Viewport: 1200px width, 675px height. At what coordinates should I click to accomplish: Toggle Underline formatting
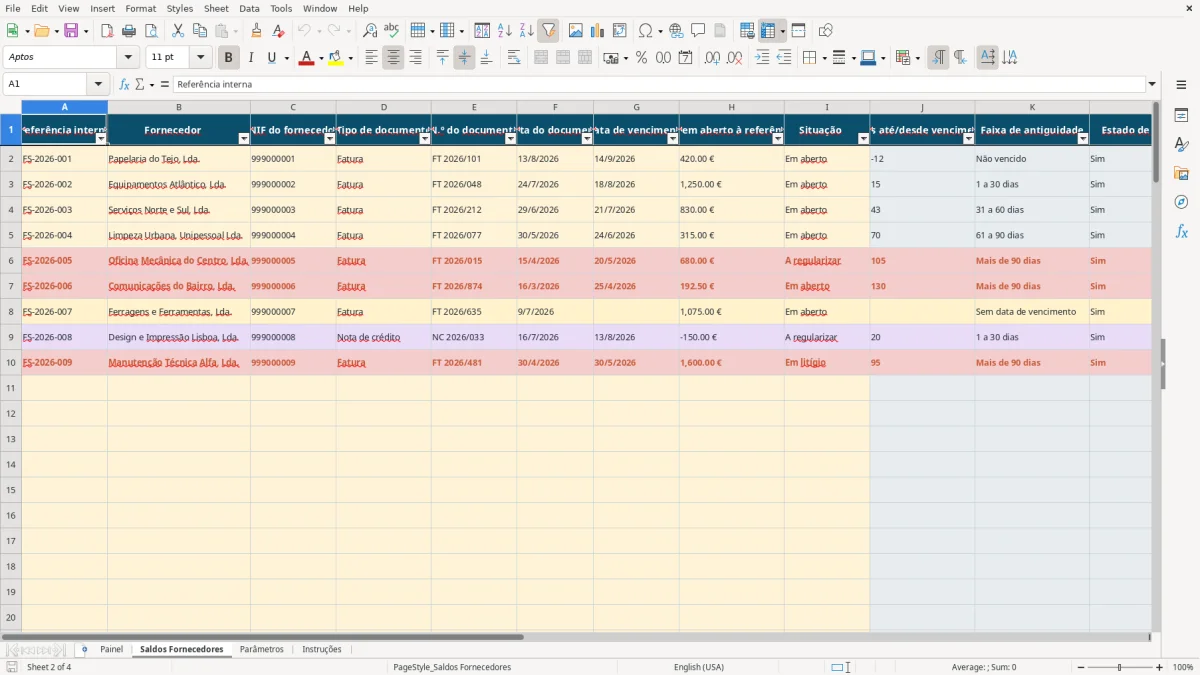click(x=271, y=58)
